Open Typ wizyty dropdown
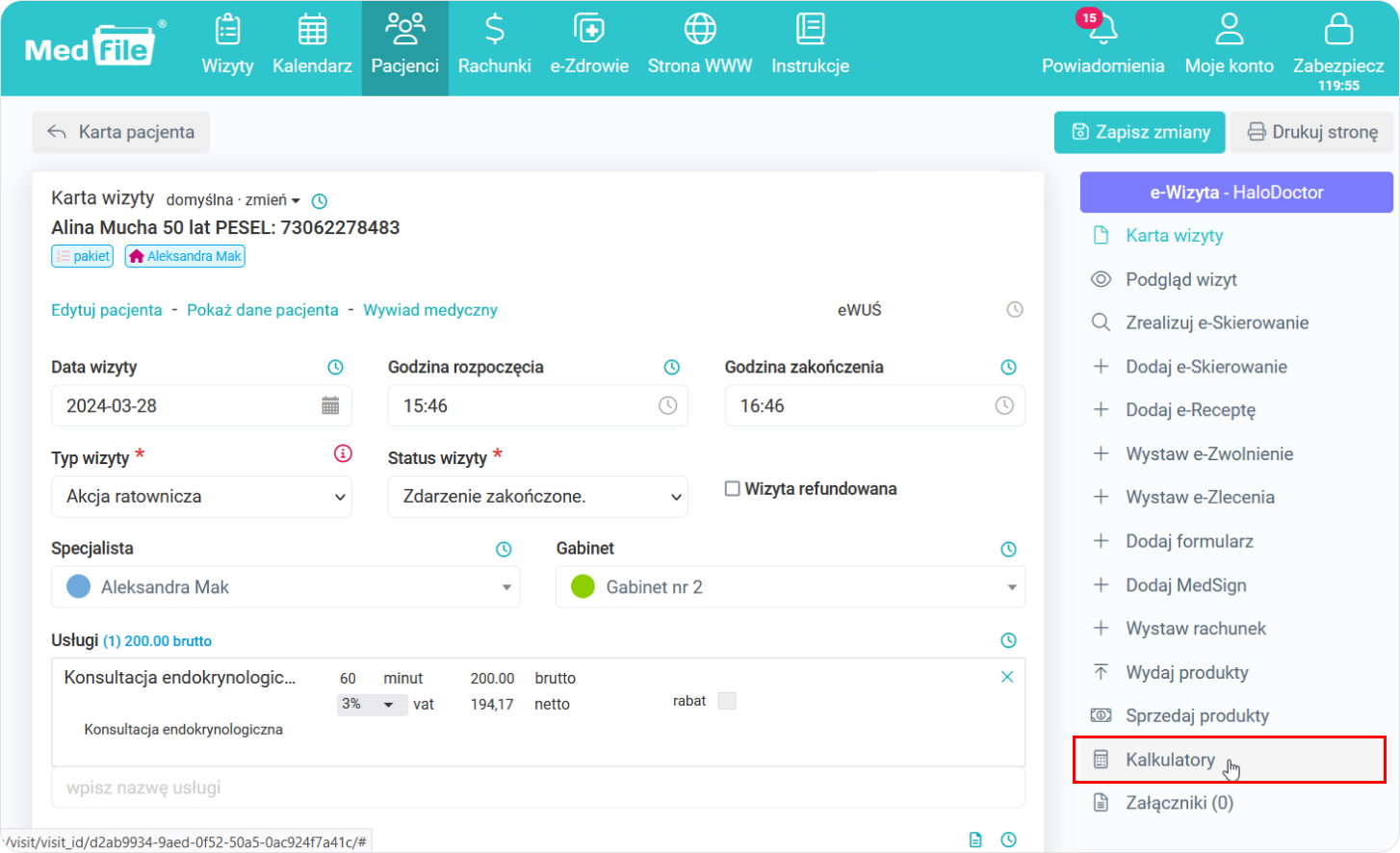The width and height of the screenshot is (1400, 853). tap(201, 497)
